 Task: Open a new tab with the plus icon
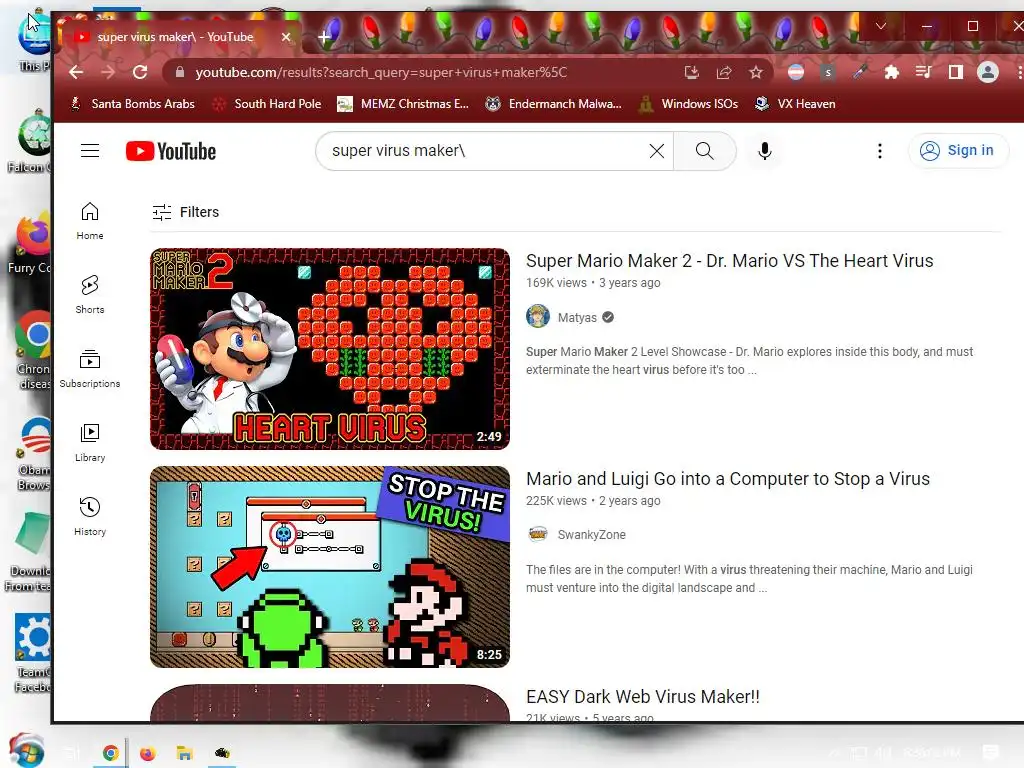(x=324, y=37)
